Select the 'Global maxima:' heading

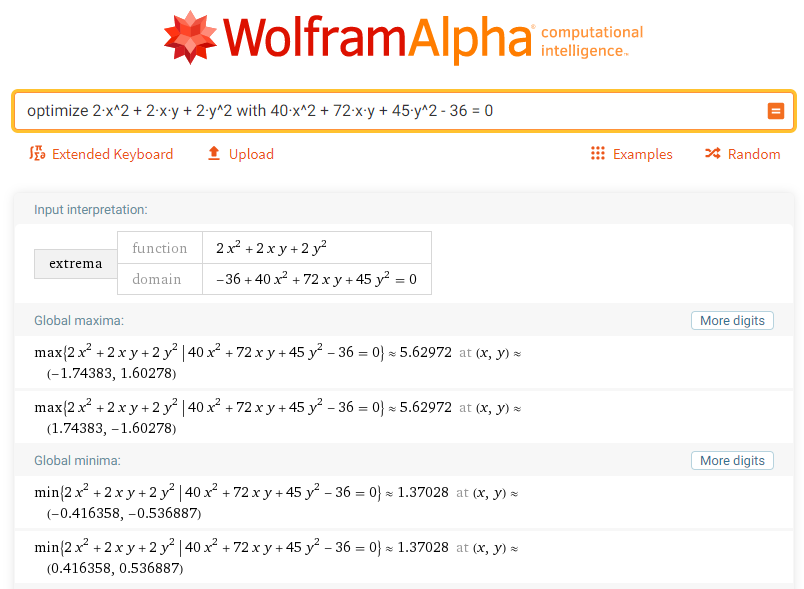click(79, 320)
